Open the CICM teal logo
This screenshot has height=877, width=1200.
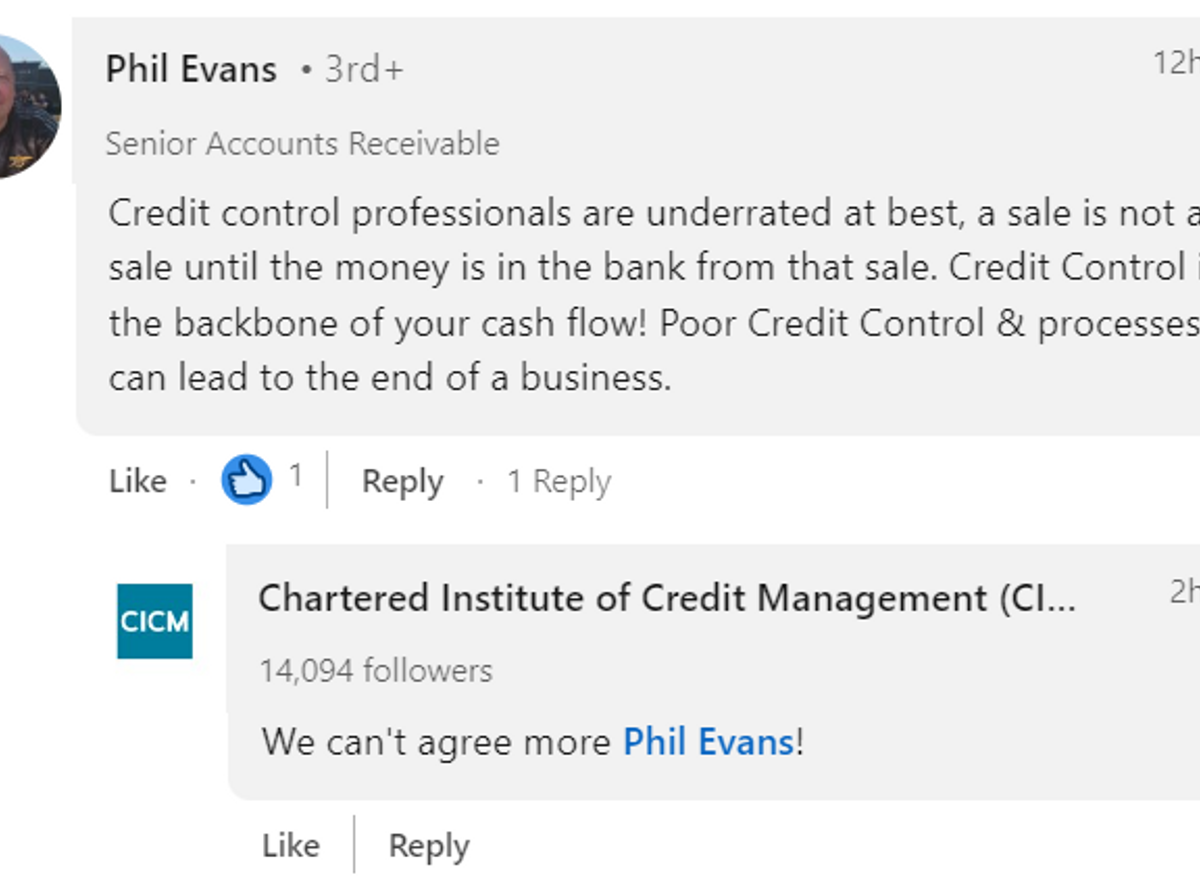pos(155,621)
